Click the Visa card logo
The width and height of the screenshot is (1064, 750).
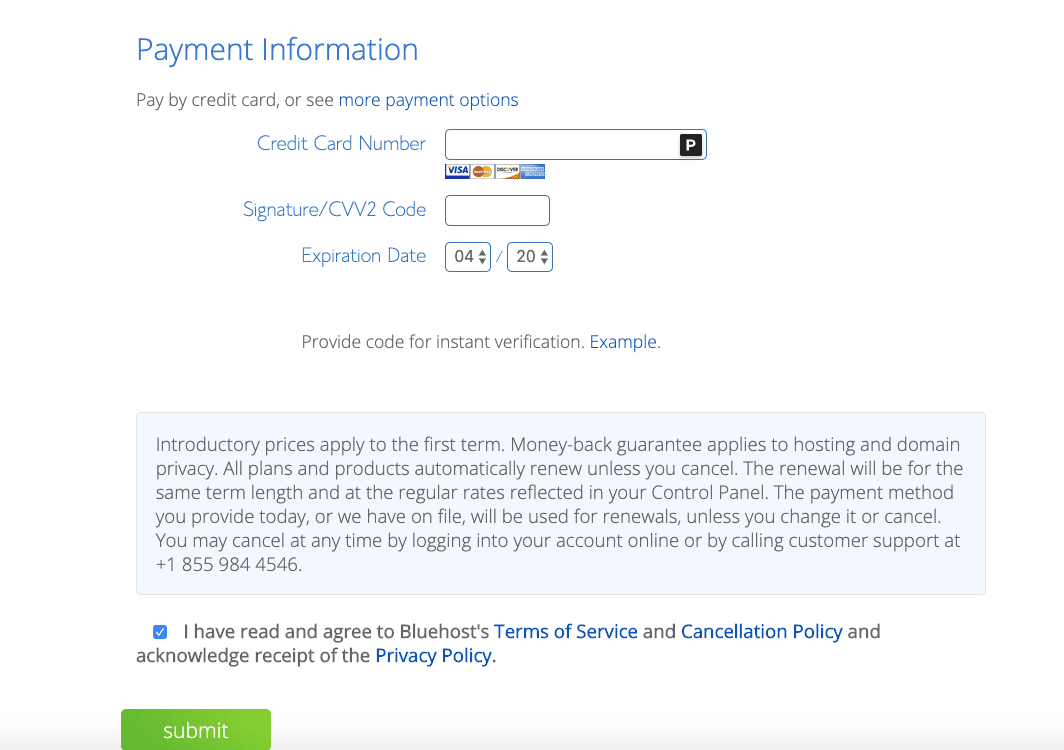[457, 171]
